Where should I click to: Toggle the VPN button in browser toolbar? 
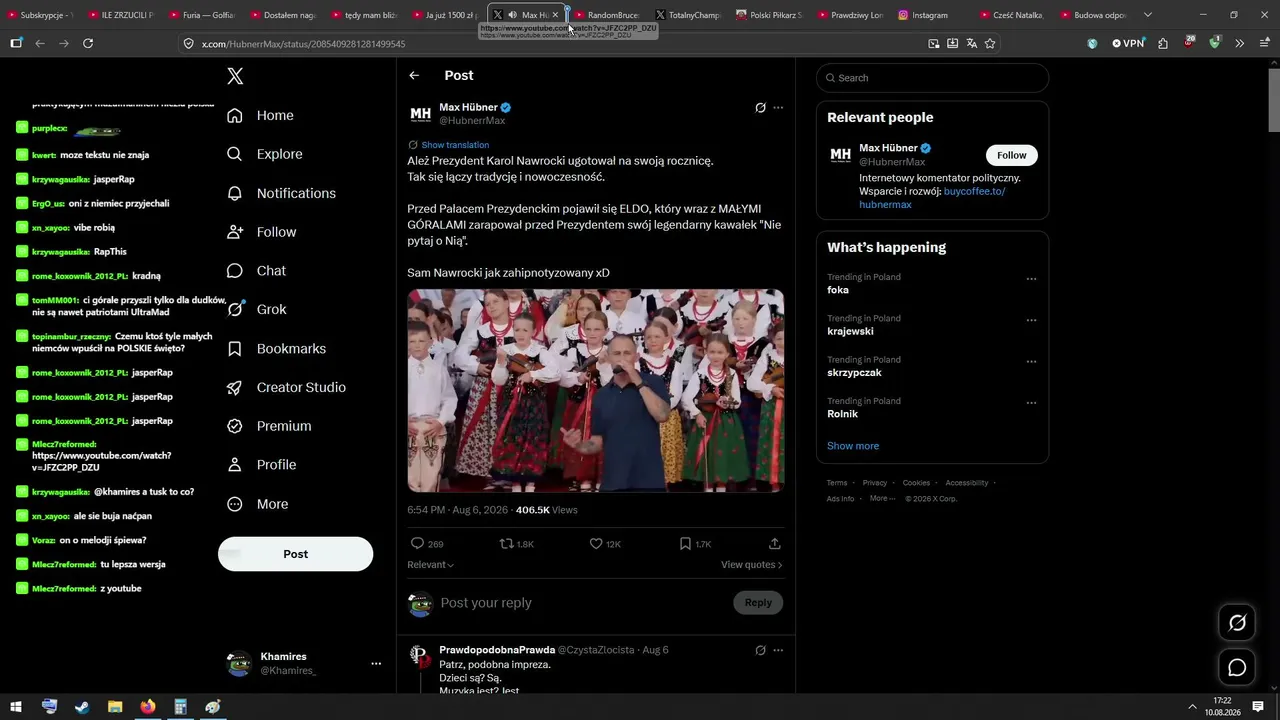1128,44
